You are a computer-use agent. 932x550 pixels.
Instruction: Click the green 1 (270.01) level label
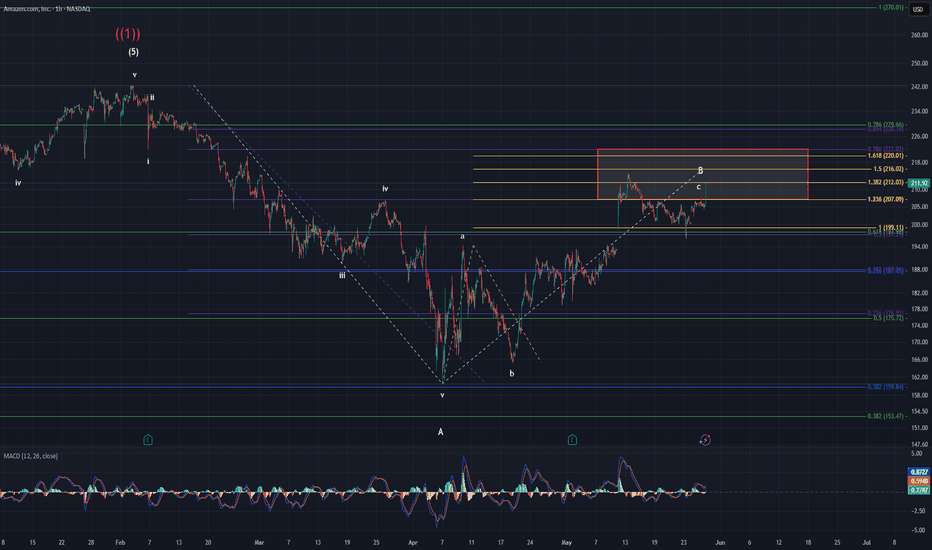(891, 8)
